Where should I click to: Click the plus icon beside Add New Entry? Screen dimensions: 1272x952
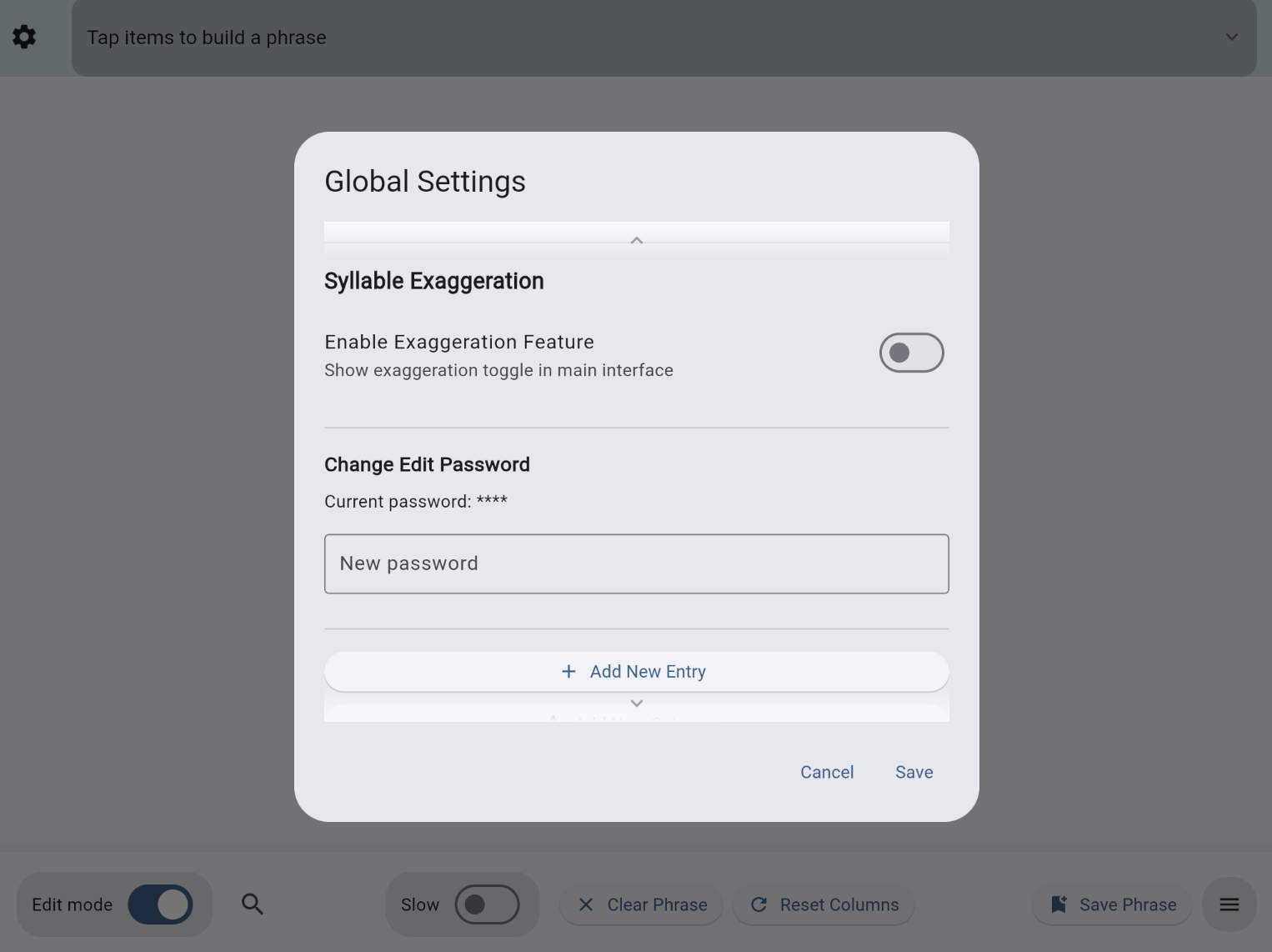click(x=568, y=671)
